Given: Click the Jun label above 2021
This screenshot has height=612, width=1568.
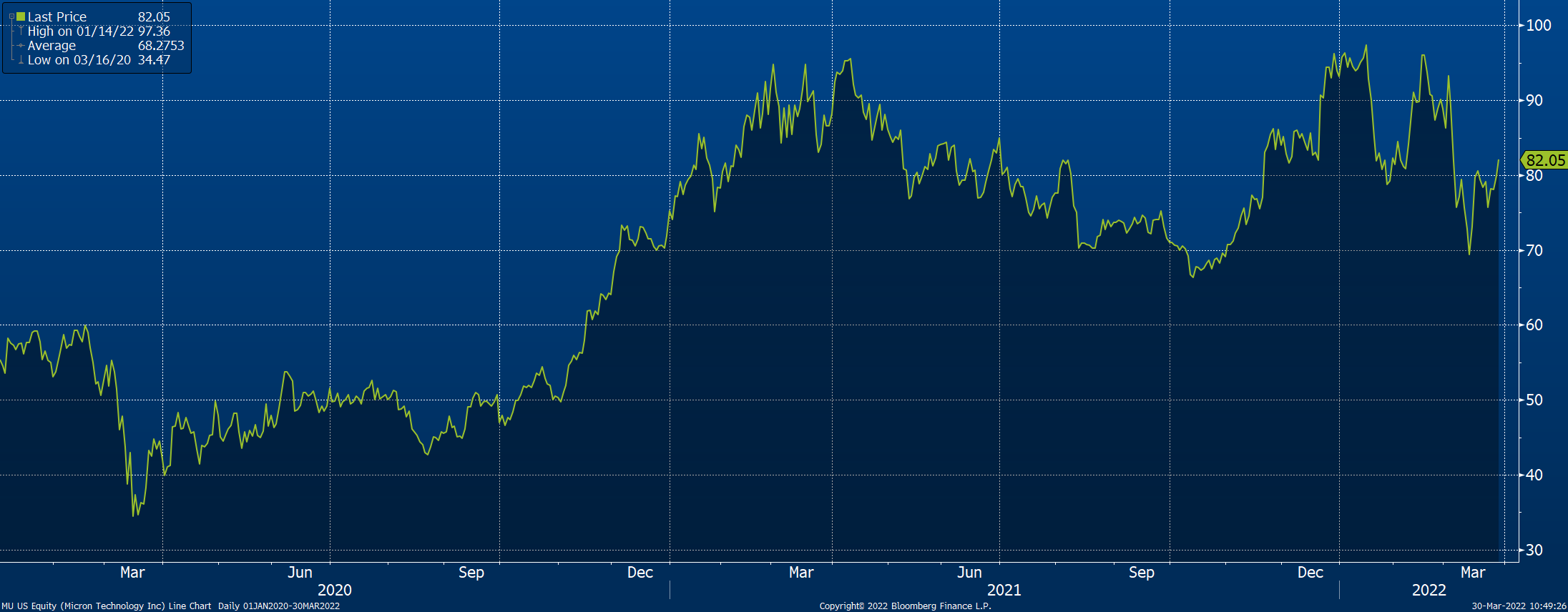Looking at the screenshot, I should pyautogui.click(x=970, y=572).
